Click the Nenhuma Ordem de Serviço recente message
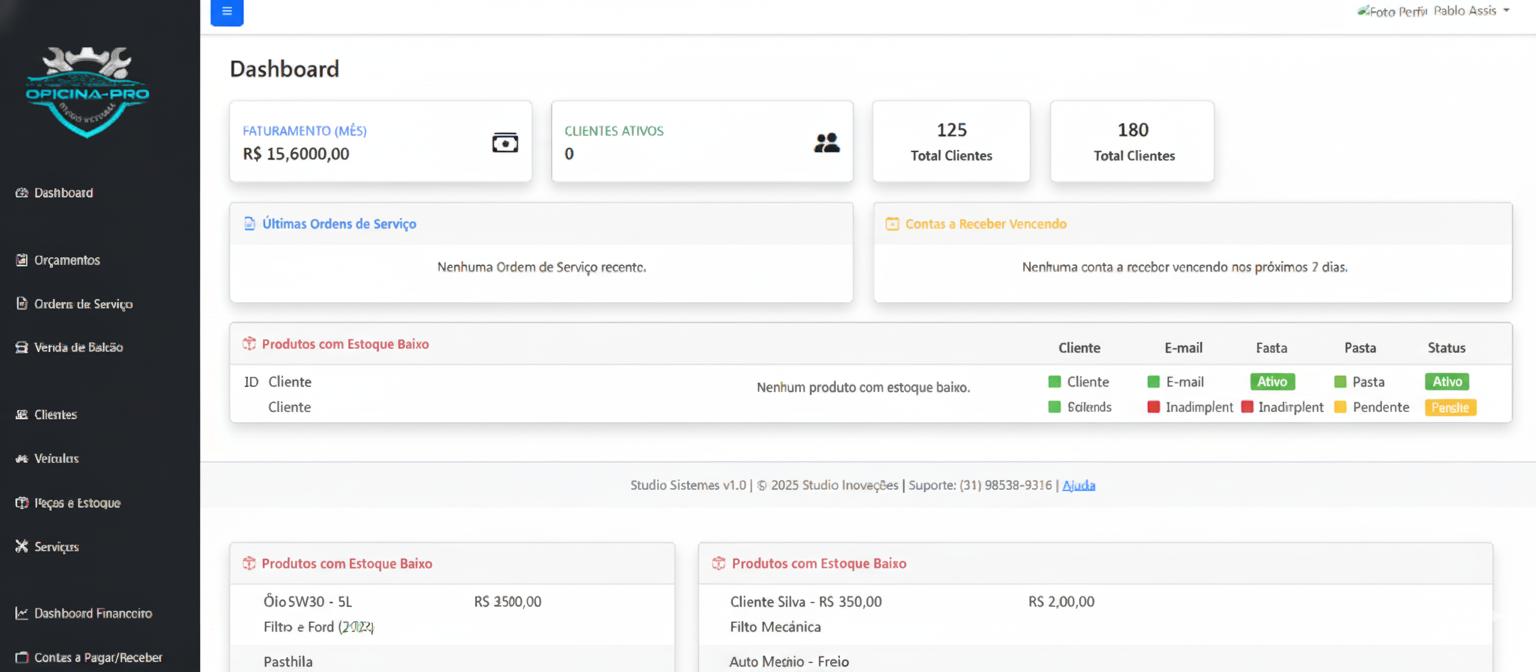 pyautogui.click(x=541, y=268)
